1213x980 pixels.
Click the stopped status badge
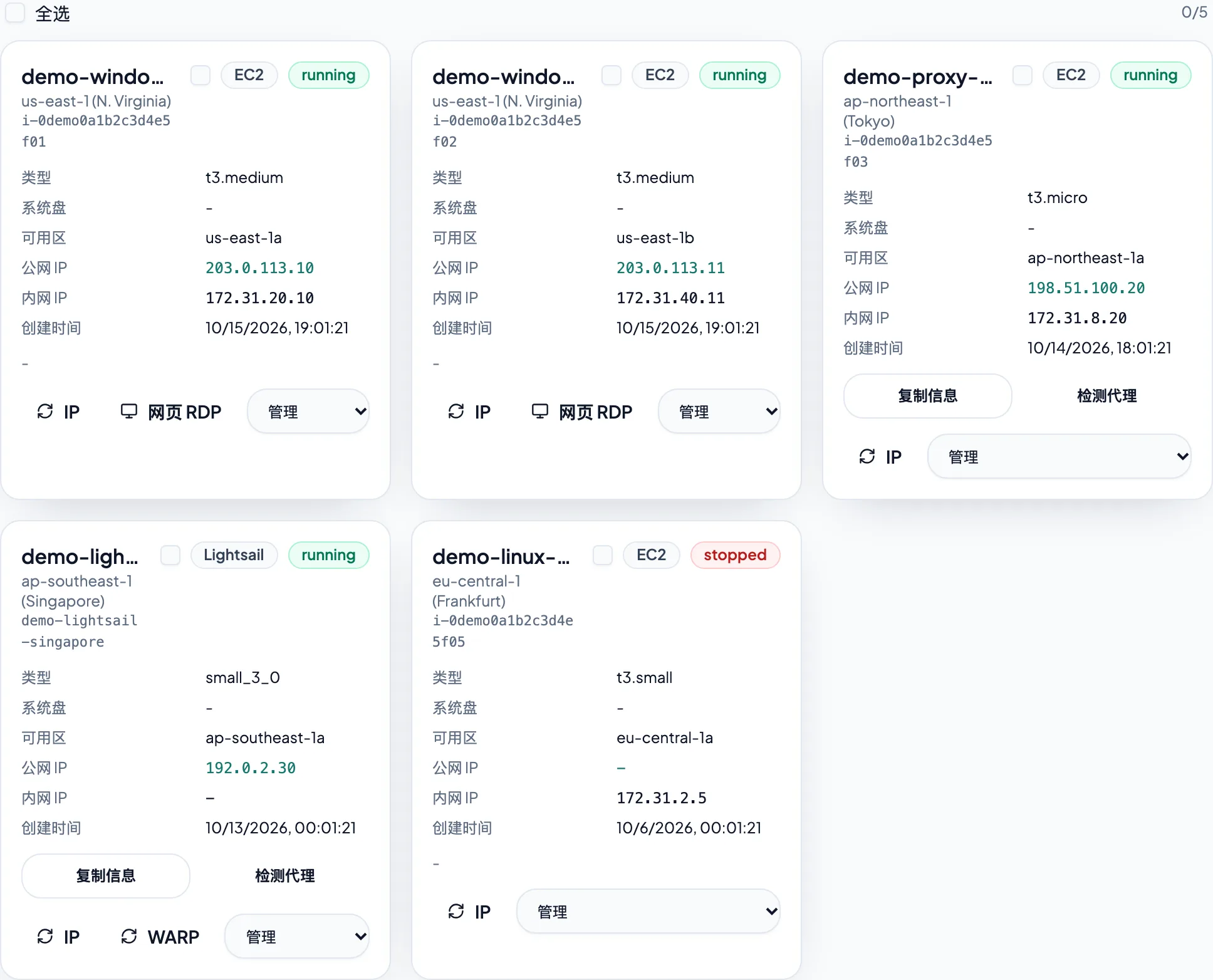pos(735,555)
